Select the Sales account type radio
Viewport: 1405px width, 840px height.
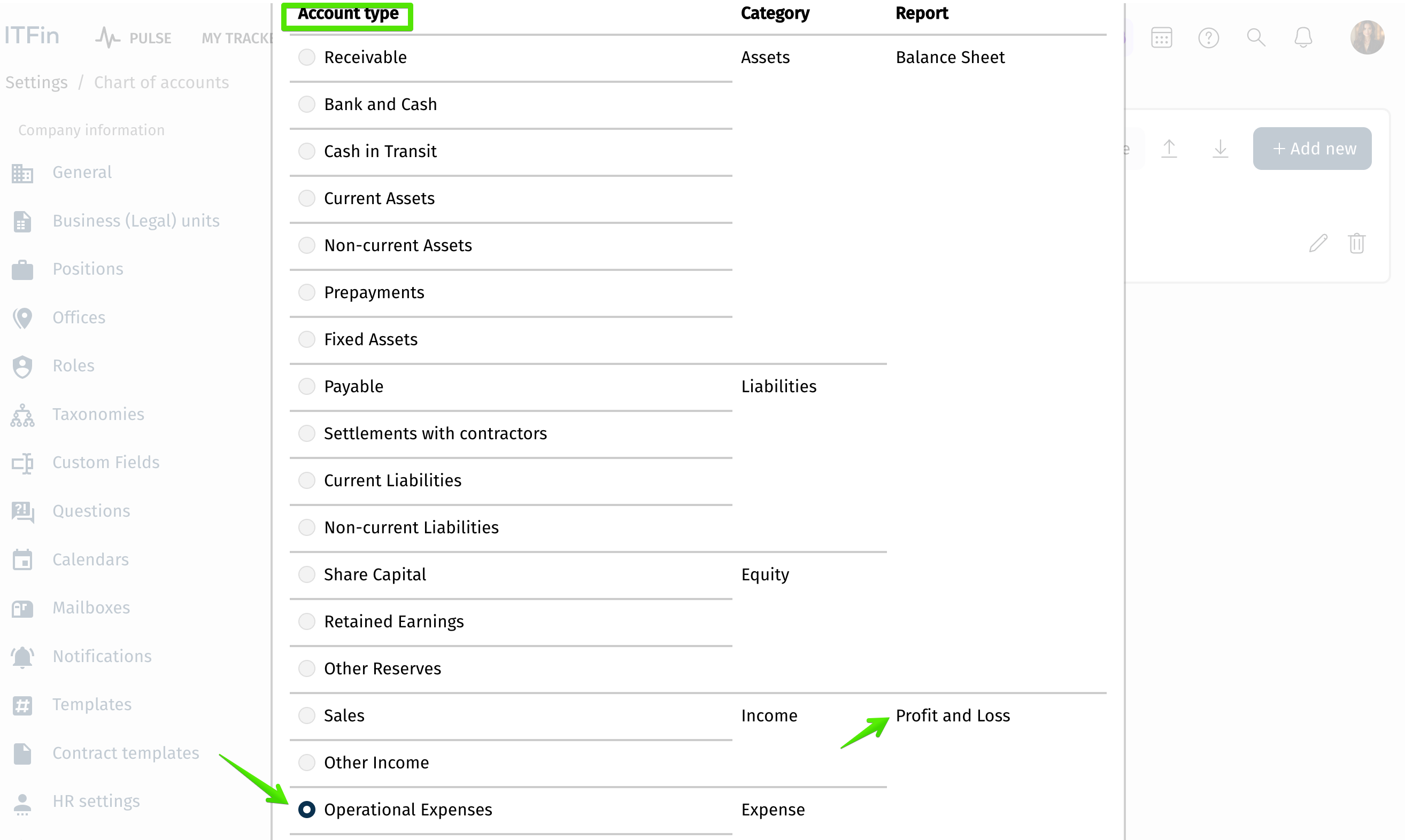306,715
